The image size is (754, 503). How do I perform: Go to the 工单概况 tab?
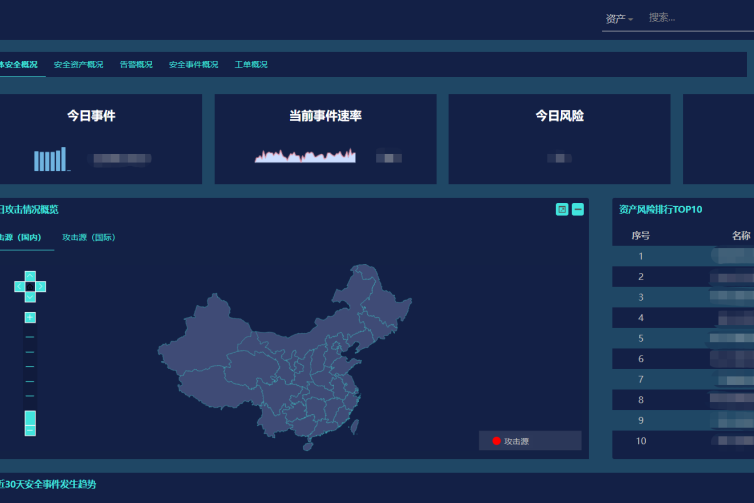coord(251,65)
